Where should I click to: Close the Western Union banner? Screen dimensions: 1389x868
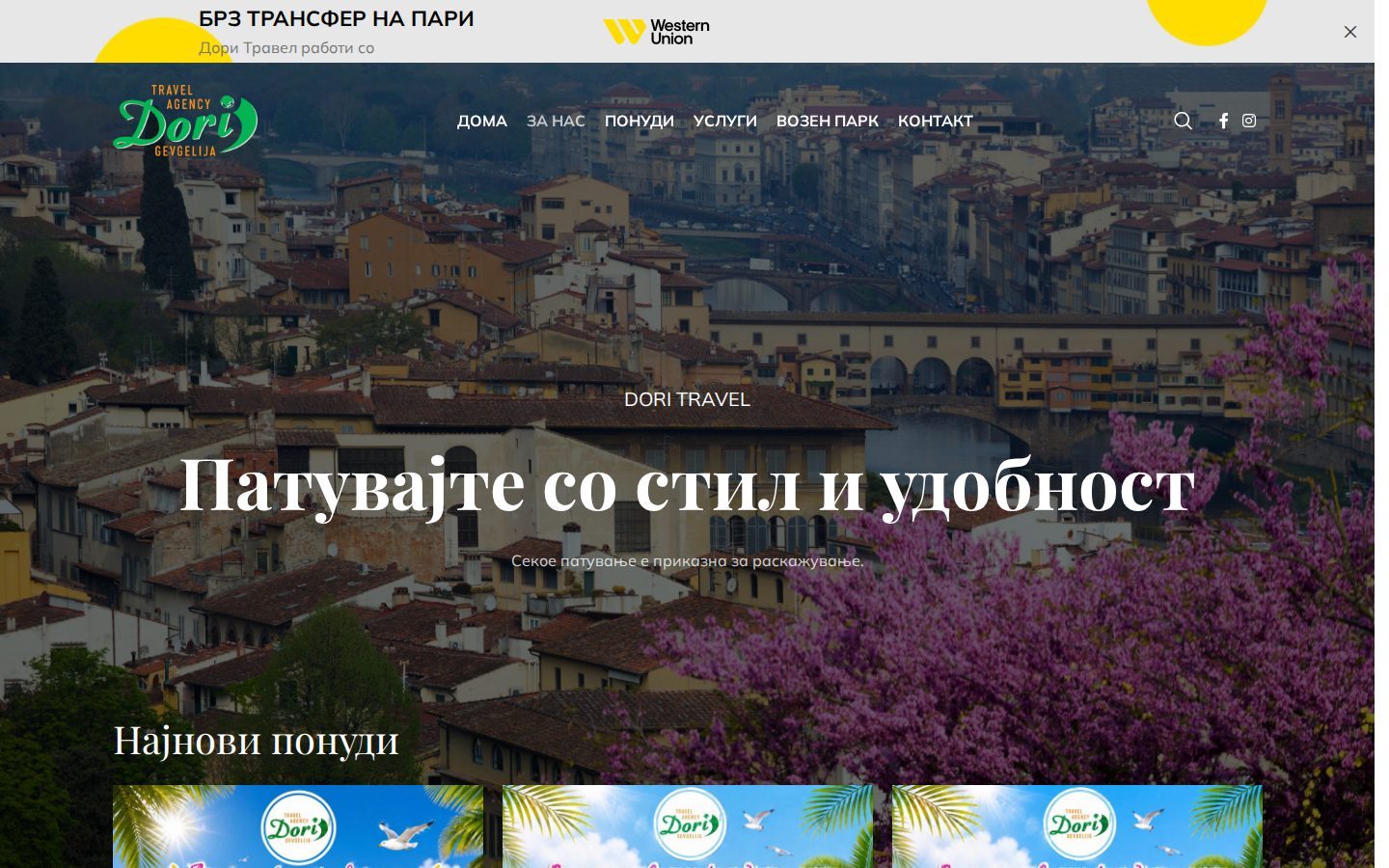click(x=1350, y=32)
